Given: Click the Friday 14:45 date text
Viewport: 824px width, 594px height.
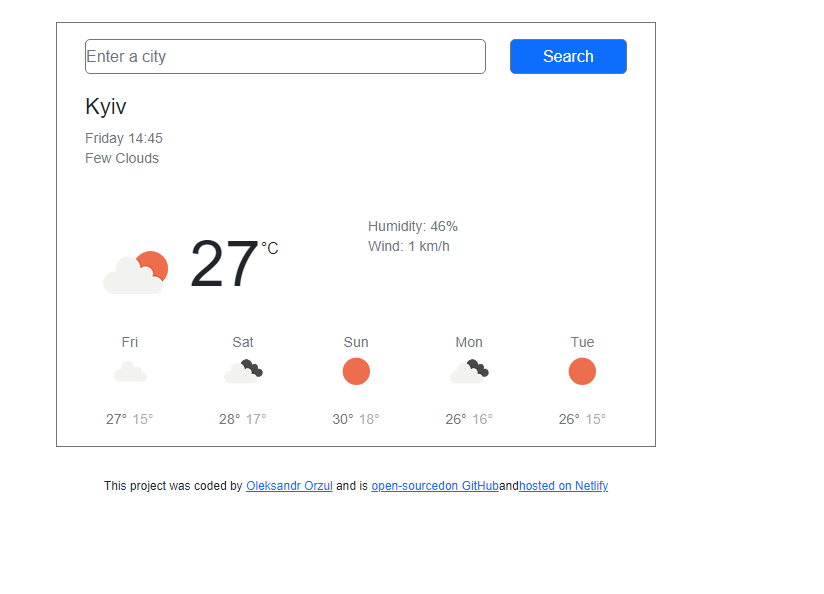Looking at the screenshot, I should click(x=124, y=138).
